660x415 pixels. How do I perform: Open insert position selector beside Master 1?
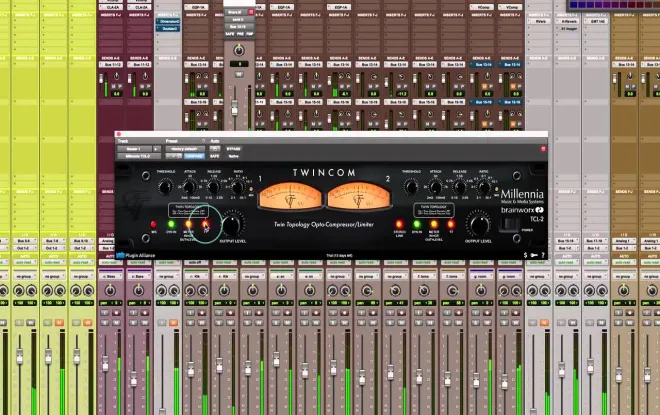[157, 149]
